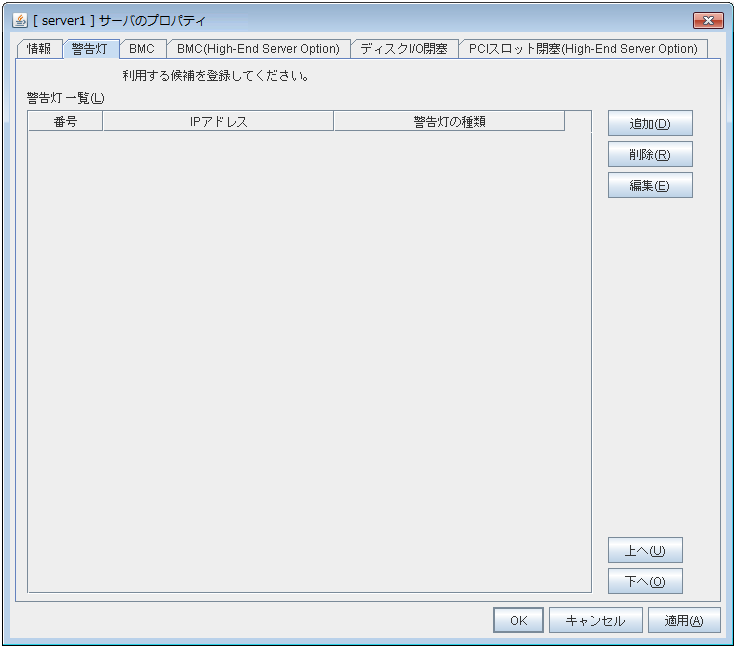Switch to BMC(High-End Server Option) tab
The width and height of the screenshot is (736, 648).
[x=258, y=49]
